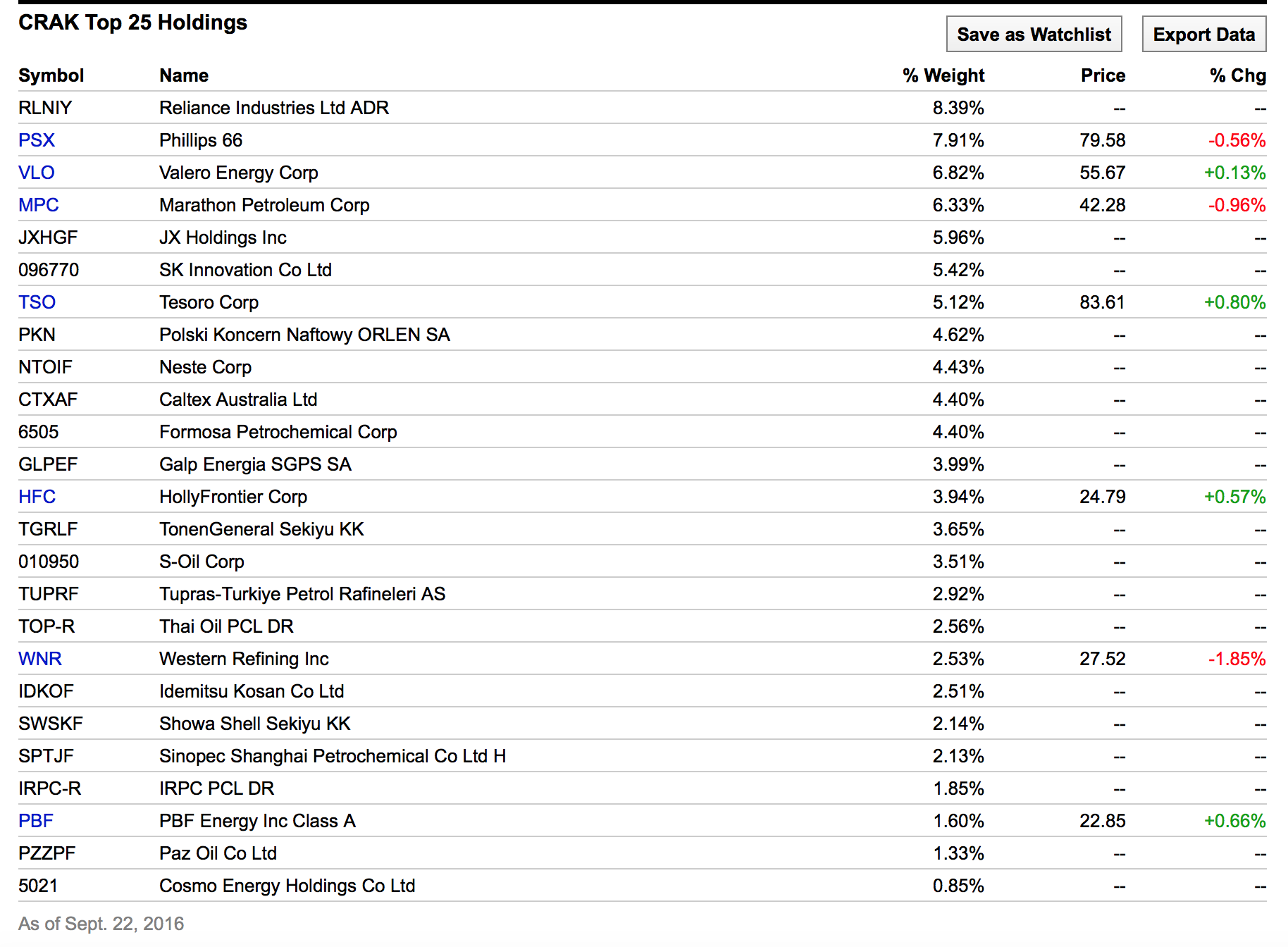Click the HollyFrontier Corp name
This screenshot has width=1288, height=947.
(233, 497)
